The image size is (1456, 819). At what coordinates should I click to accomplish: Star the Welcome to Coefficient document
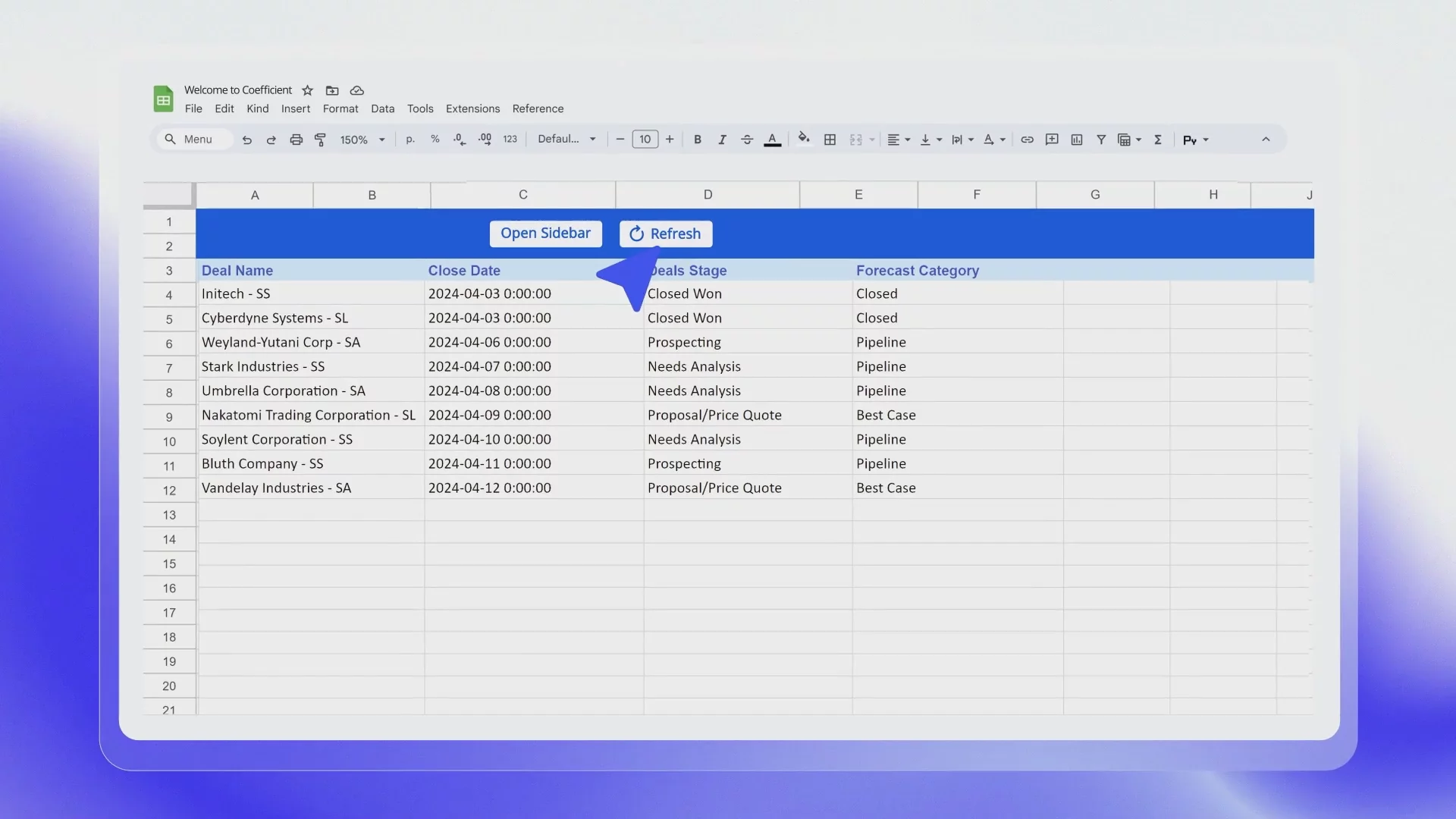point(307,90)
